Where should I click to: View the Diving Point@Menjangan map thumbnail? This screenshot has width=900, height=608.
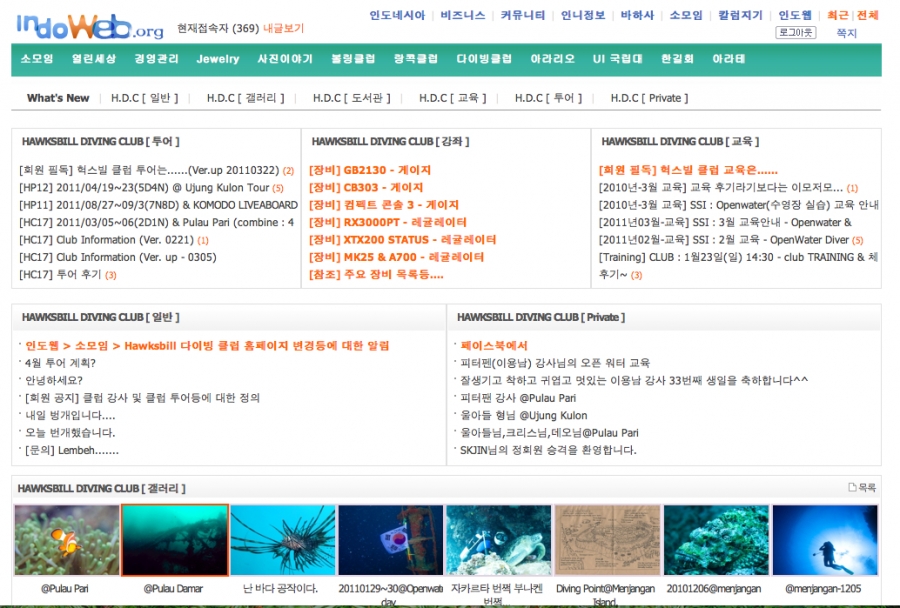[x=606, y=540]
